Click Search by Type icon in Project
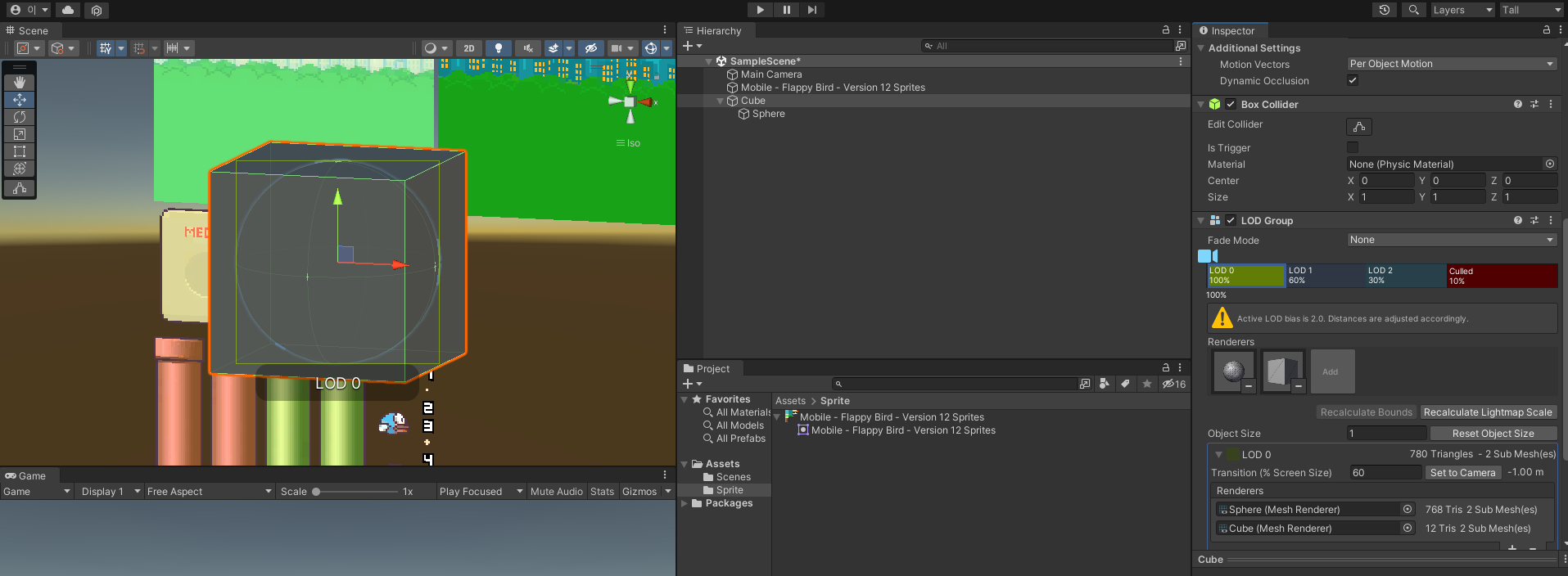 click(1105, 384)
